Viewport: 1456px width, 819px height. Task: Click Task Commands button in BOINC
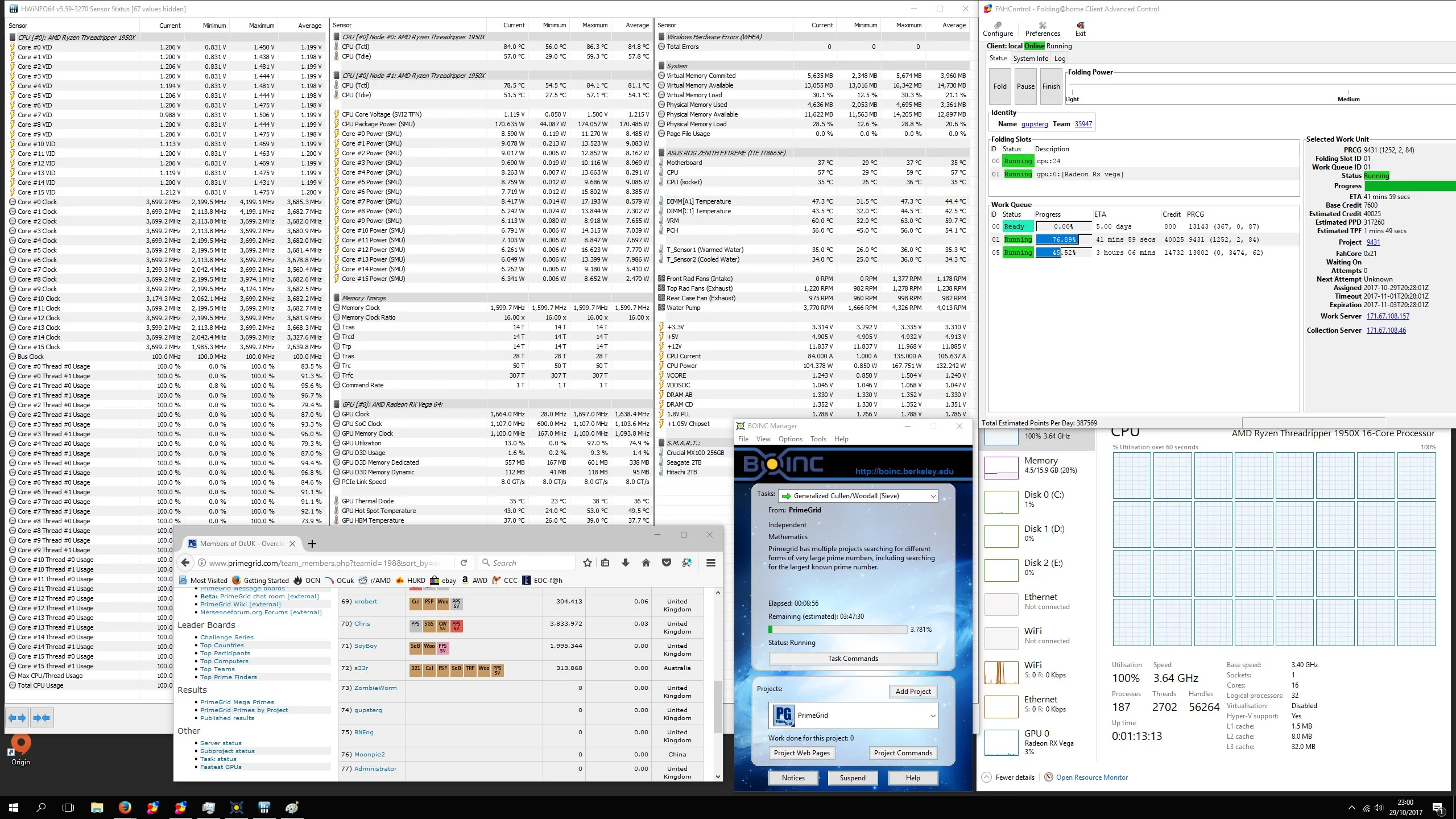(x=853, y=659)
